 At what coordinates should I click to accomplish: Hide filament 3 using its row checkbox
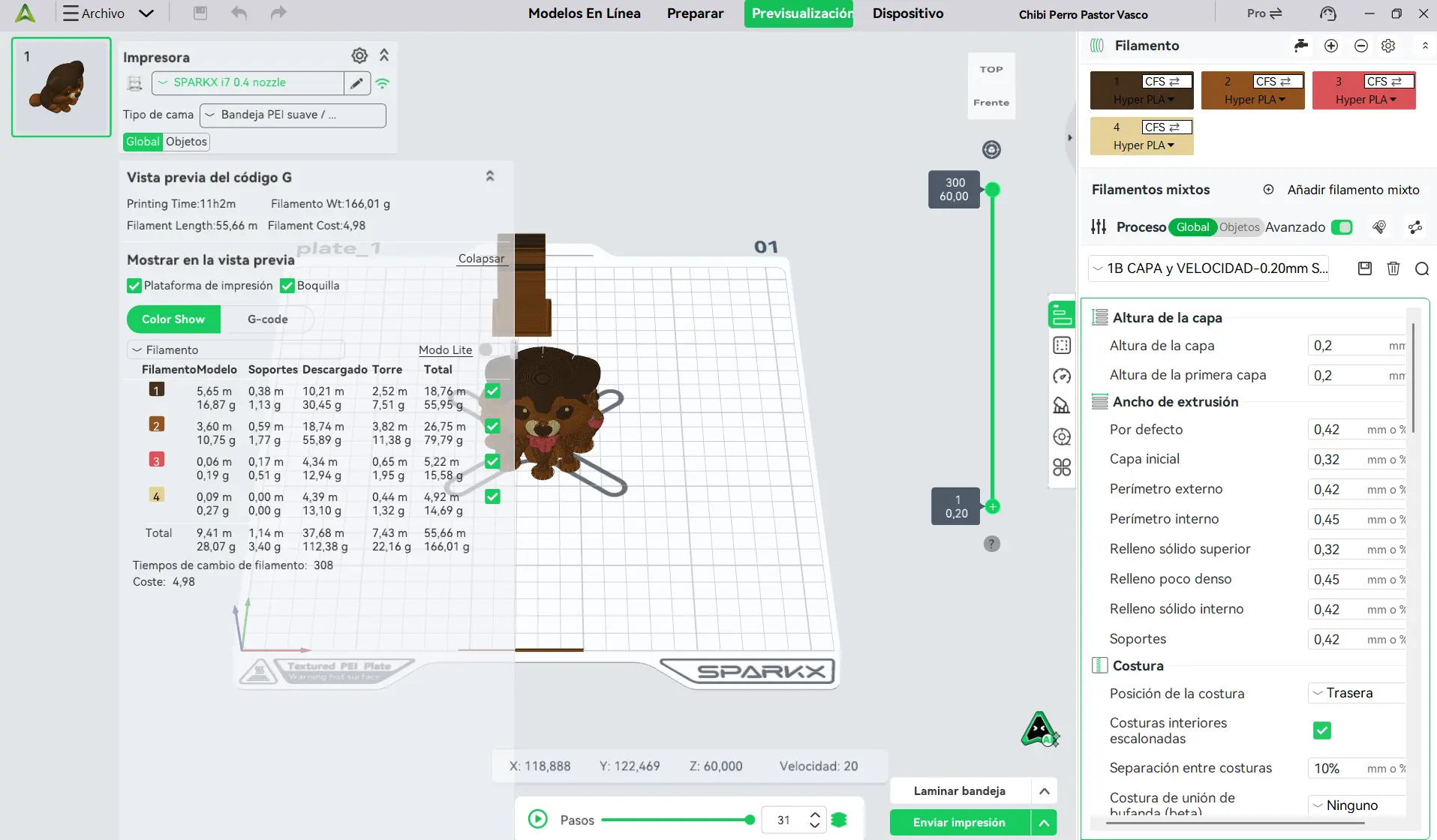(492, 461)
